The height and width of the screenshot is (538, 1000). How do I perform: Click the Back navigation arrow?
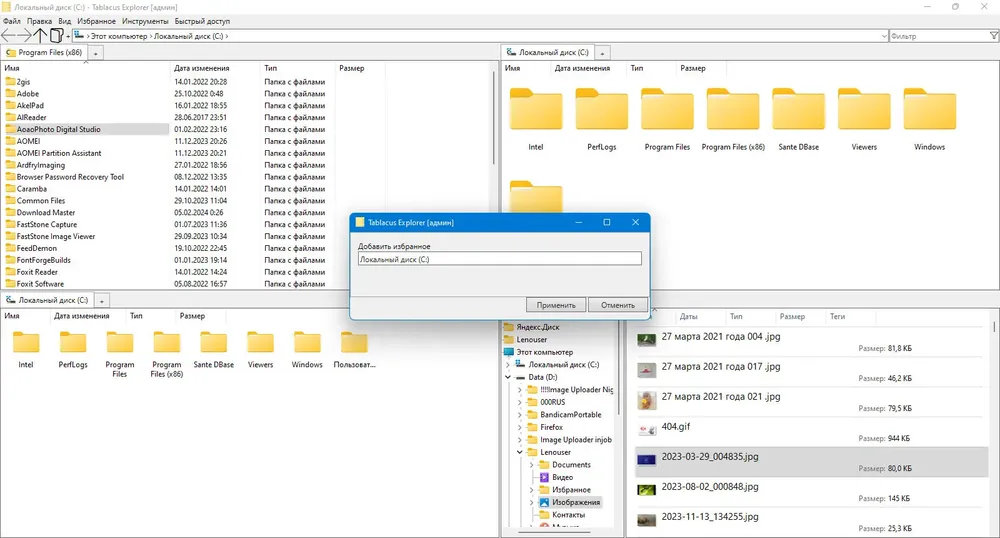pyautogui.click(x=10, y=36)
